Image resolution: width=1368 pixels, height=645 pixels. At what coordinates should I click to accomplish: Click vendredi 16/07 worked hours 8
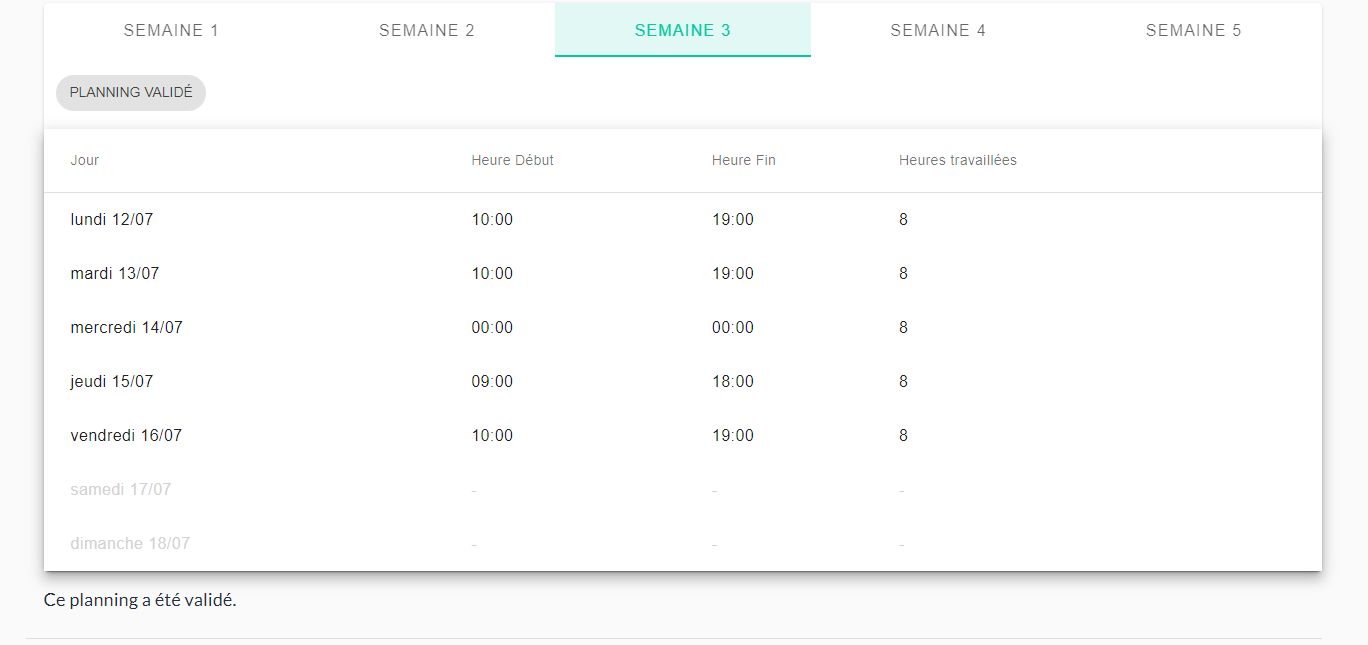[x=904, y=435]
